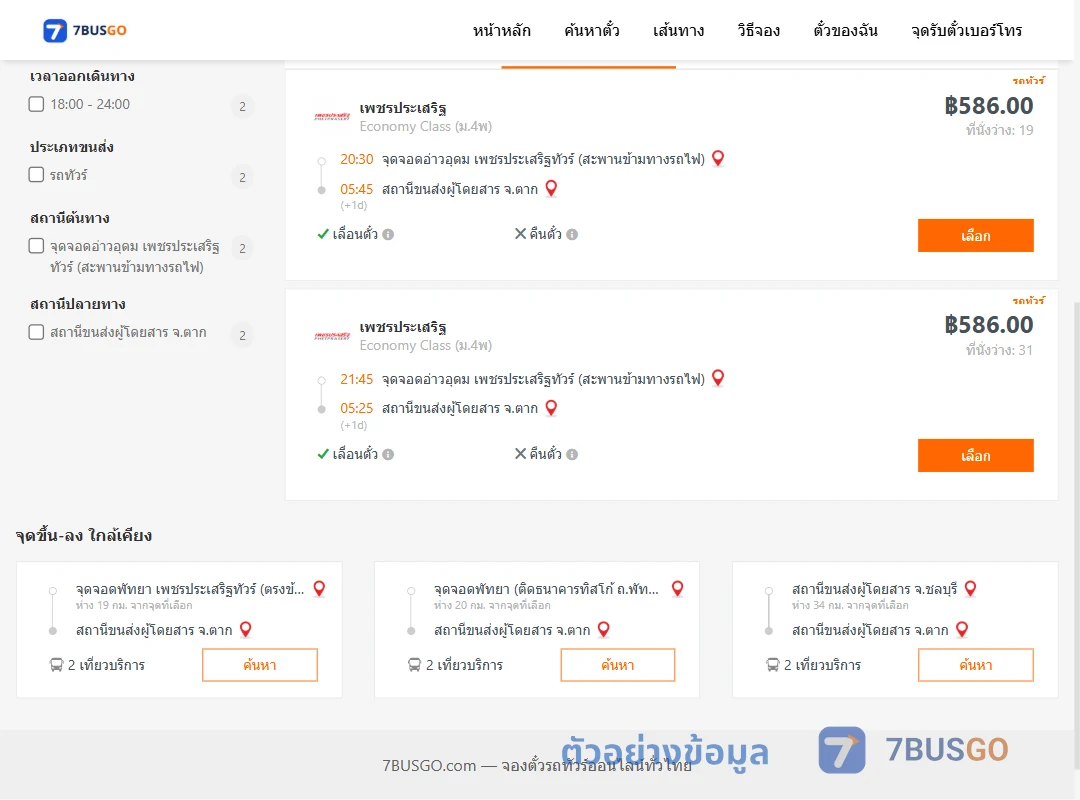Open map pin for 05:25 arrival station
Screen dimensions: 1080x800
(551, 408)
